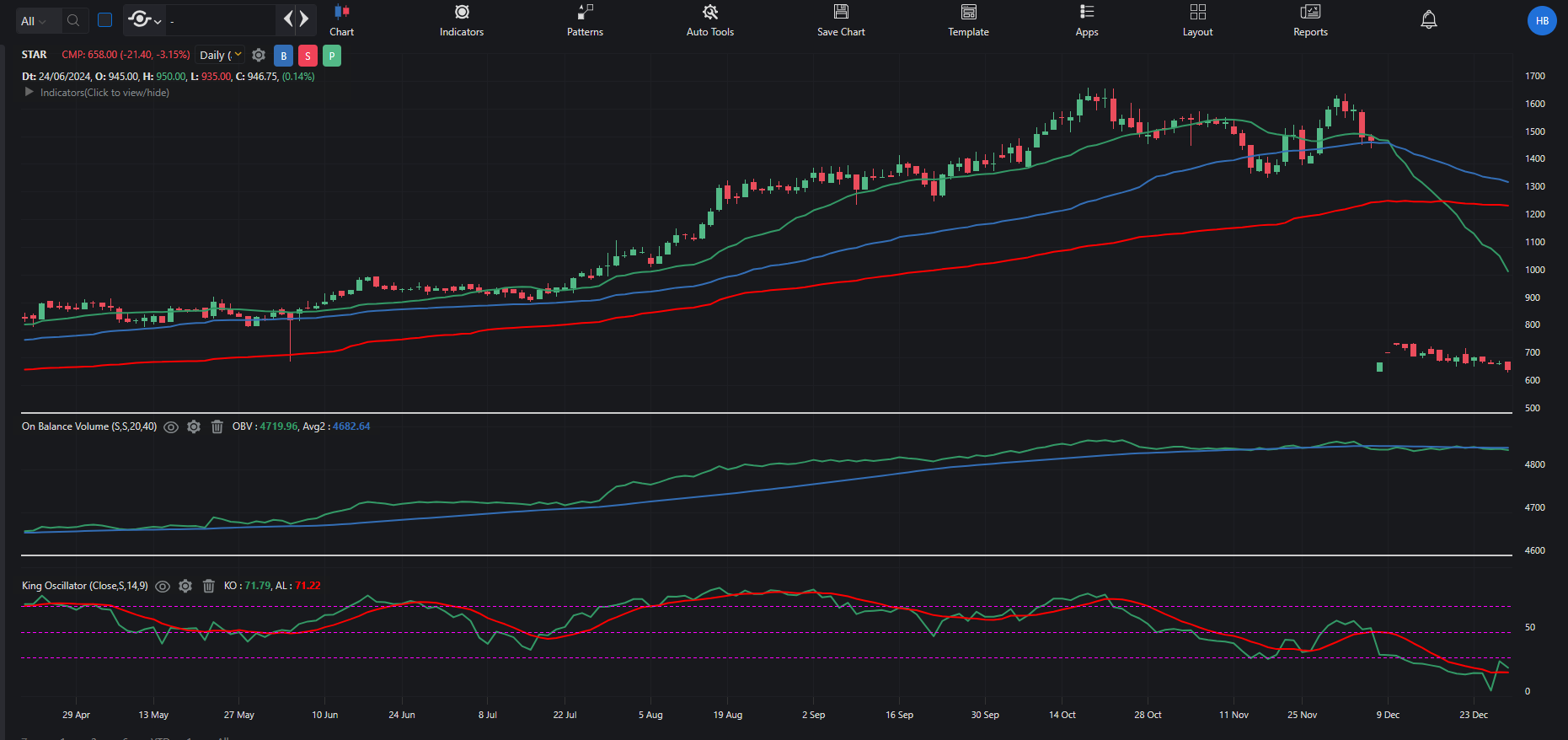Viewport: 1568px width, 740px height.
Task: Click Avg2 value 4682.64
Action: pos(351,426)
